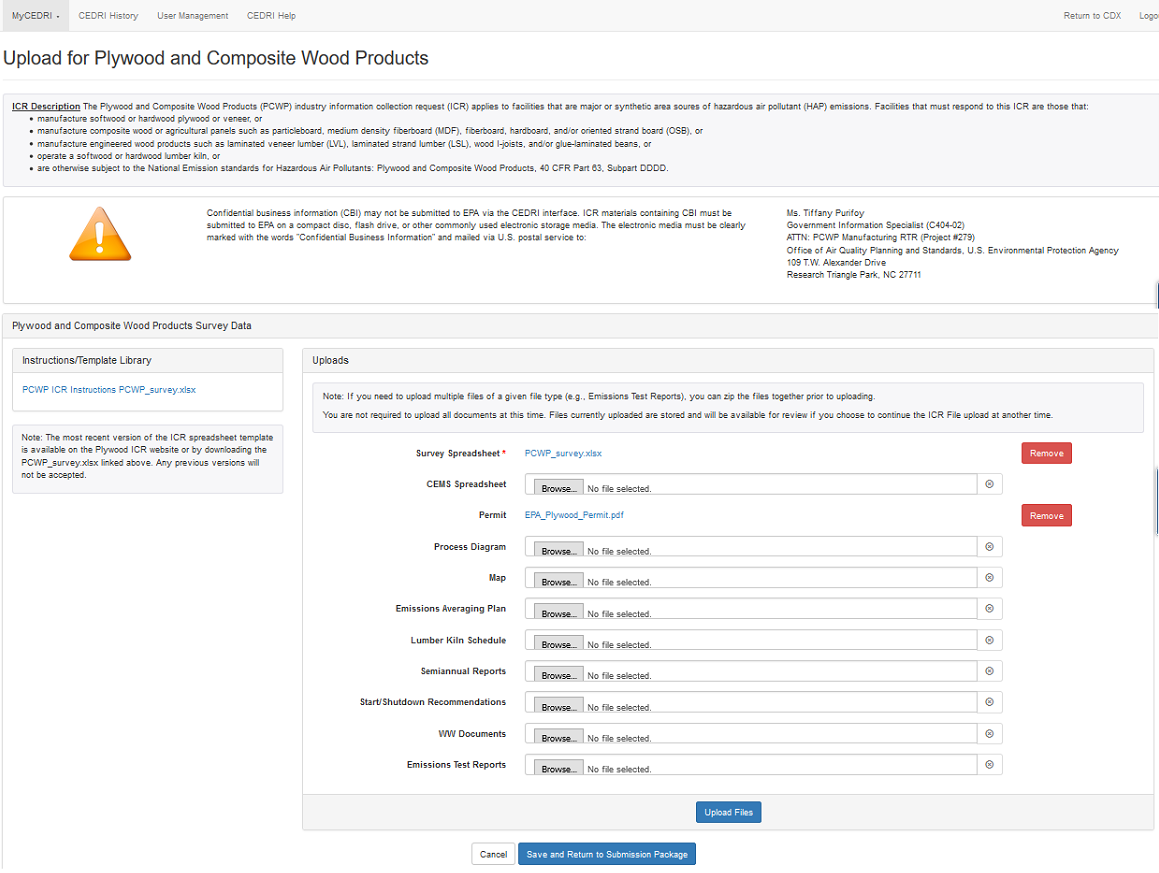The height and width of the screenshot is (873, 1159).
Task: Browse for a Start/Shutdown Recommendations file
Action: pyautogui.click(x=559, y=707)
